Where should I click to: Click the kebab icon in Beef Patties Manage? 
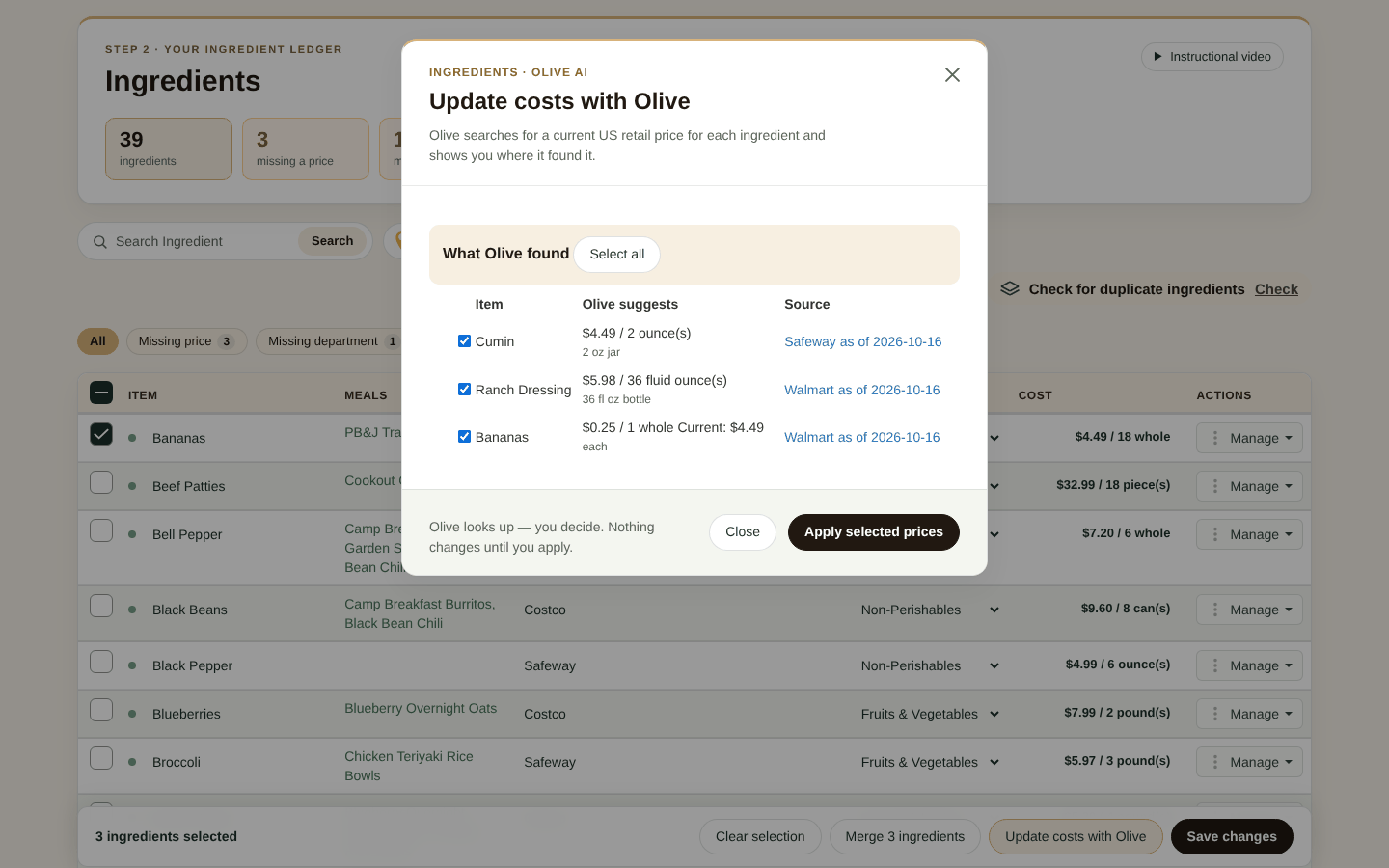(x=1215, y=486)
